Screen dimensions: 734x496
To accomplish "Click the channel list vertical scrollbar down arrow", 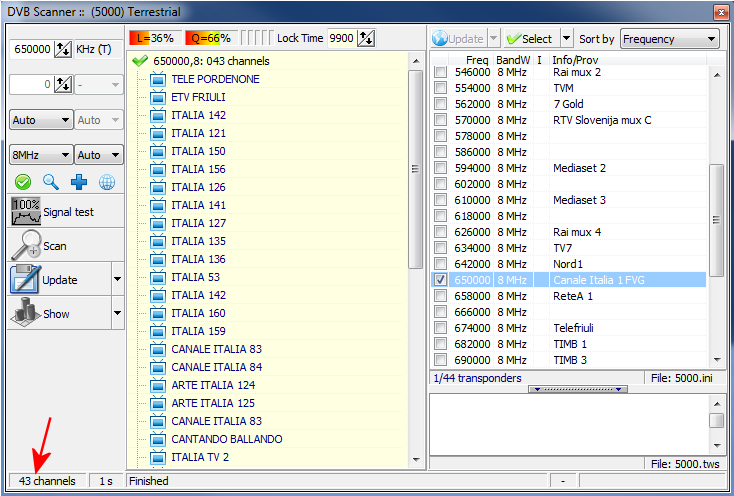I will click(416, 460).
